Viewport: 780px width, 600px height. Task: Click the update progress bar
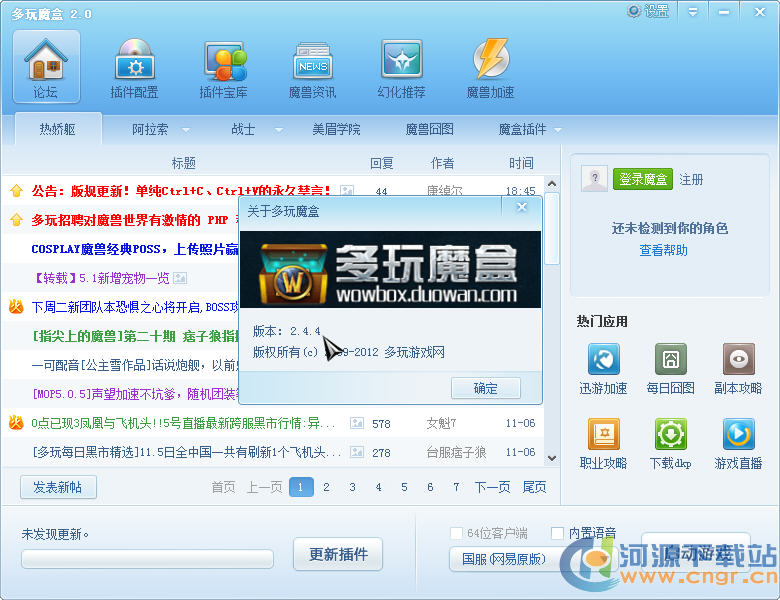click(147, 559)
